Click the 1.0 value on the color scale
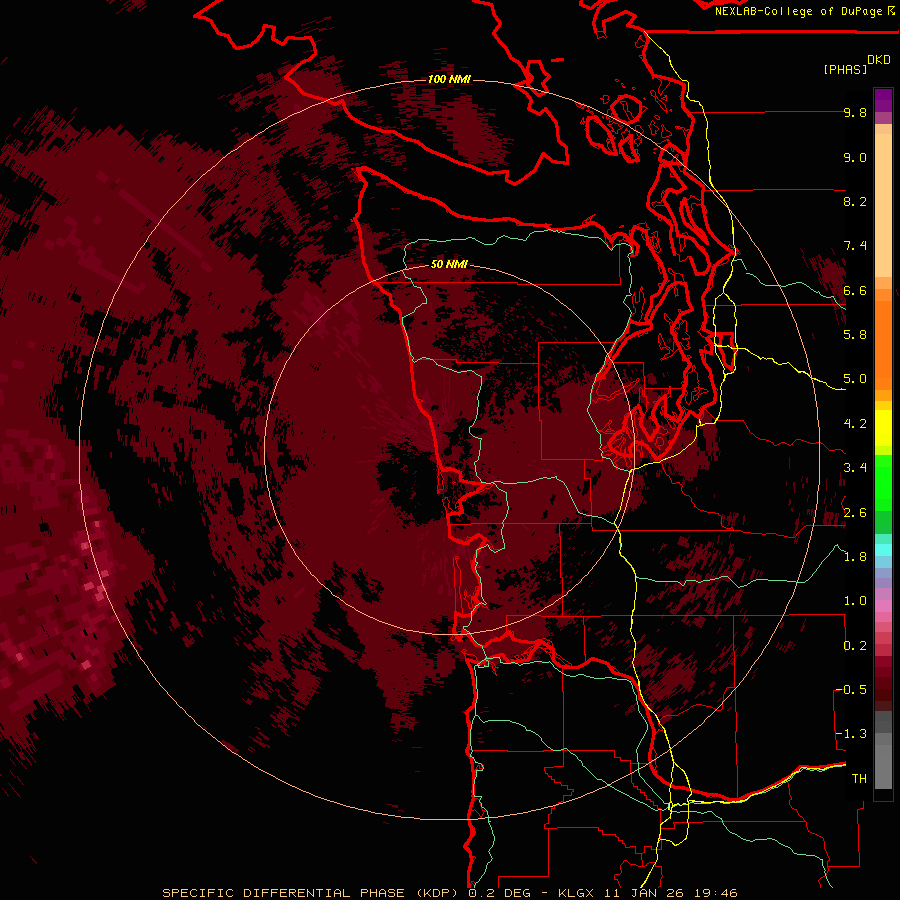 coord(855,601)
